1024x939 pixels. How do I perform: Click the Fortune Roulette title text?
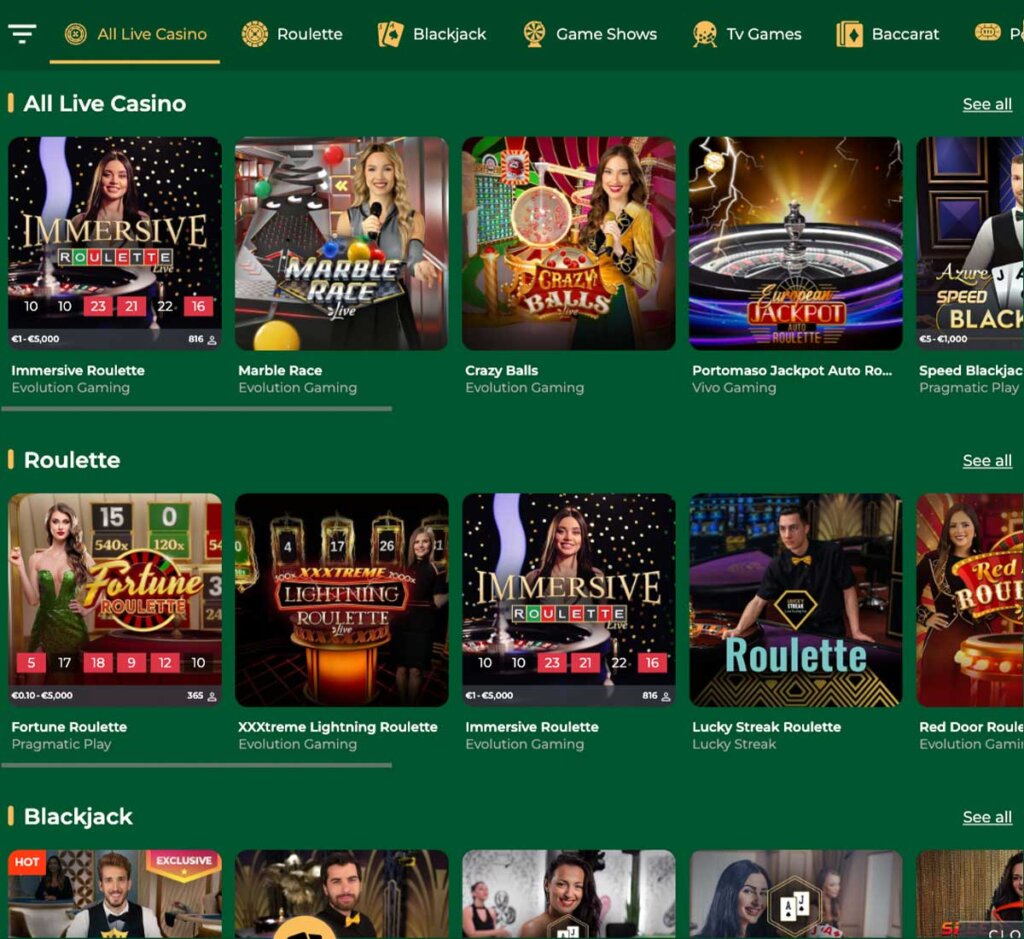69,727
